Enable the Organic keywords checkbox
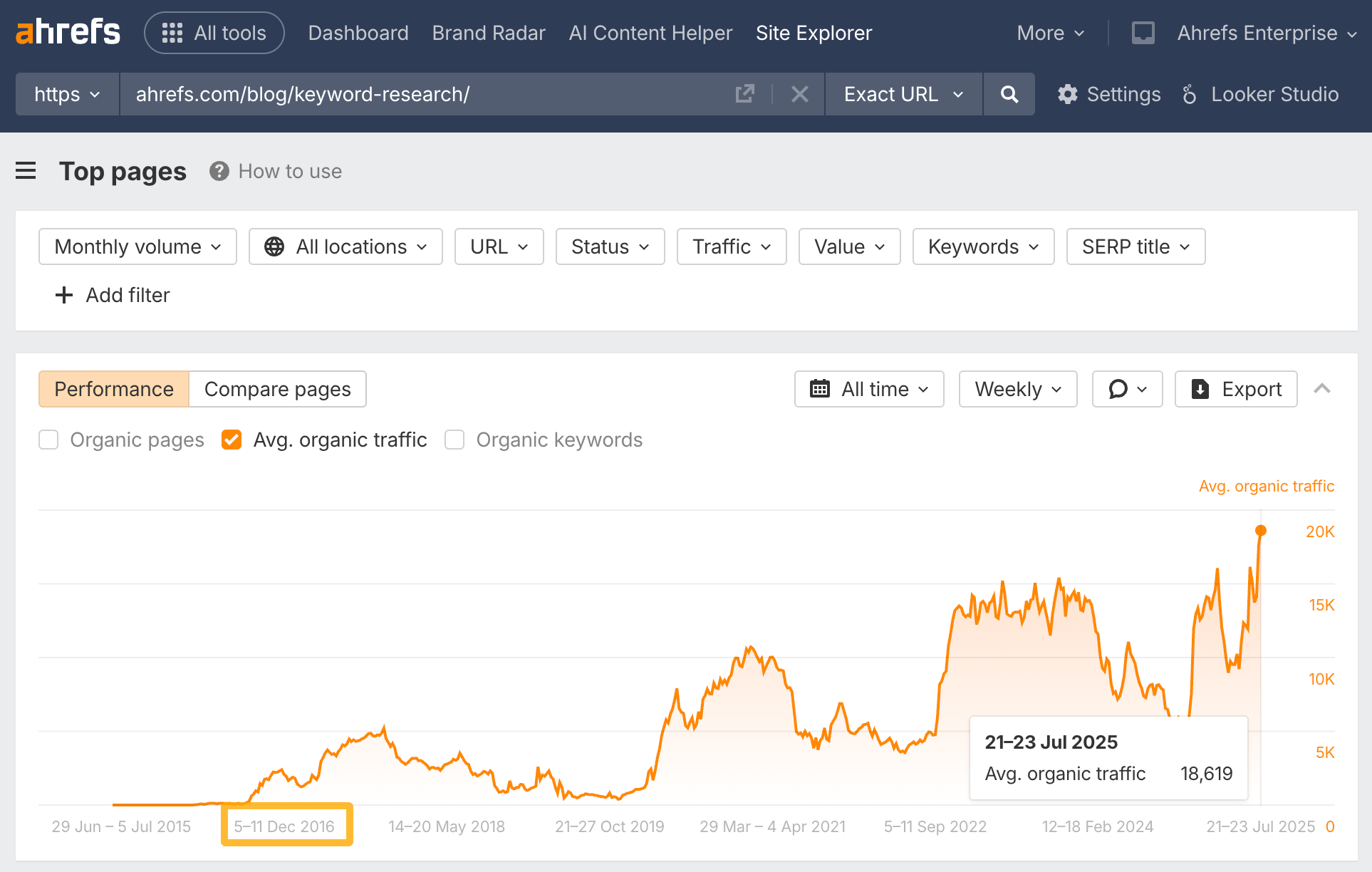Screen dimensions: 1372x872 [x=454, y=440]
